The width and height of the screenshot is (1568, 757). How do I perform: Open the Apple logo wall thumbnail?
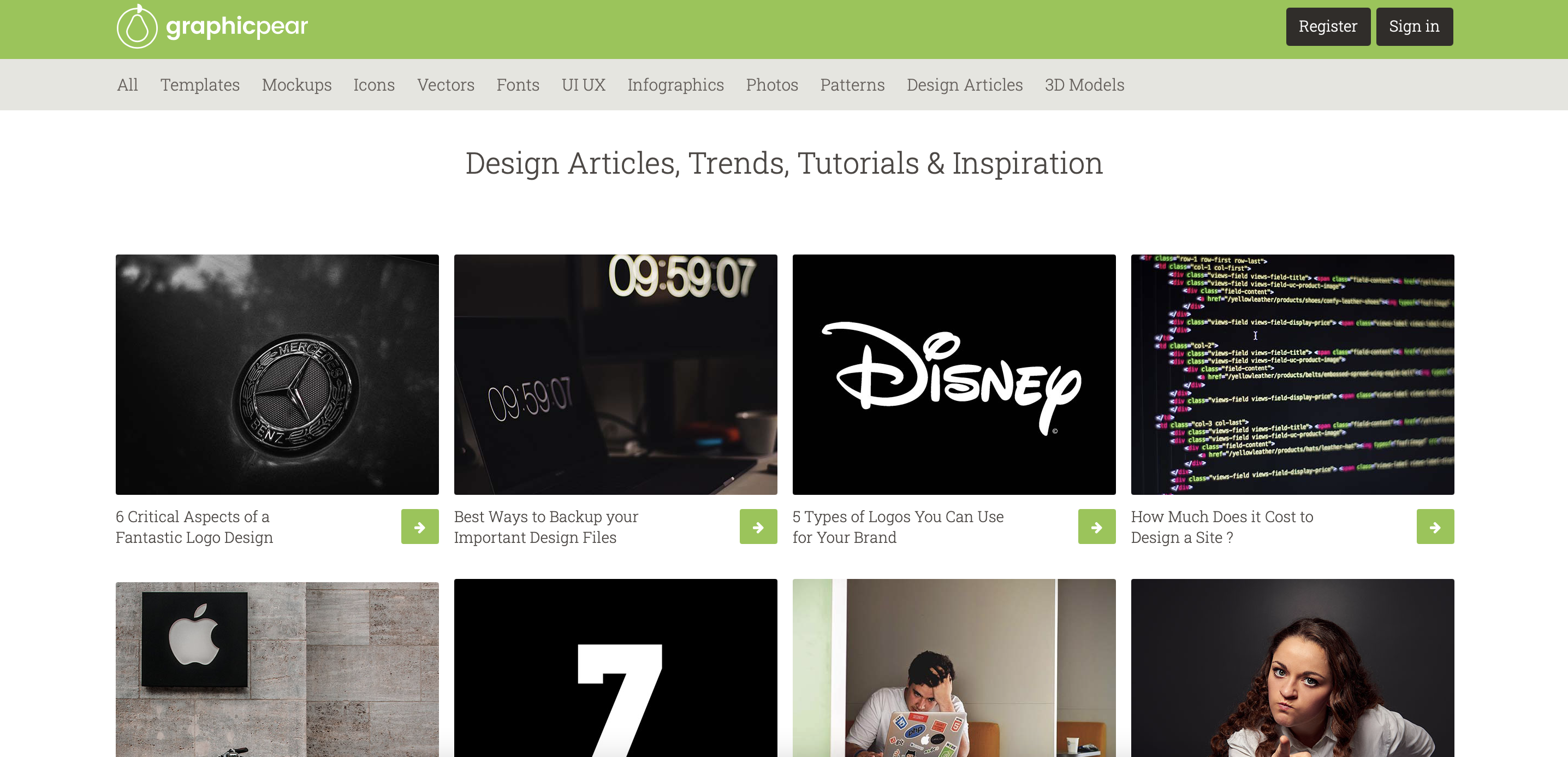coord(277,669)
